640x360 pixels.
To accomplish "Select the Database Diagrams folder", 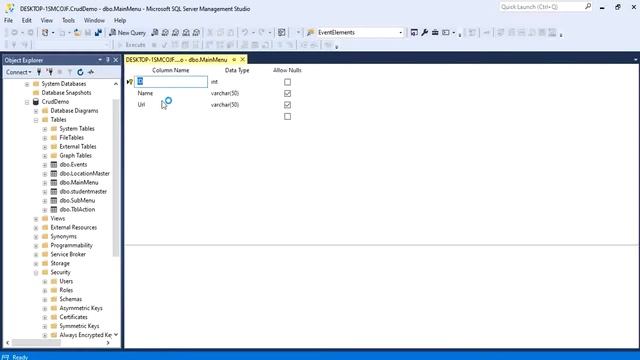I will click(x=74, y=111).
